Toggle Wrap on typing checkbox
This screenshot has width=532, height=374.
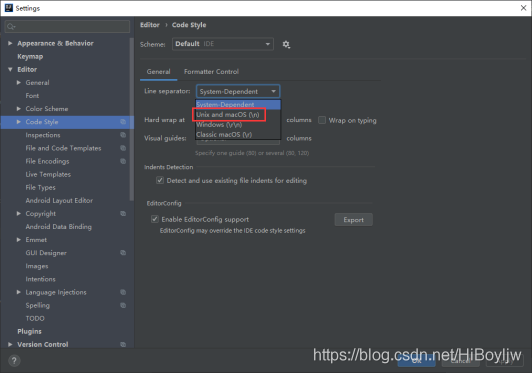pyautogui.click(x=322, y=120)
